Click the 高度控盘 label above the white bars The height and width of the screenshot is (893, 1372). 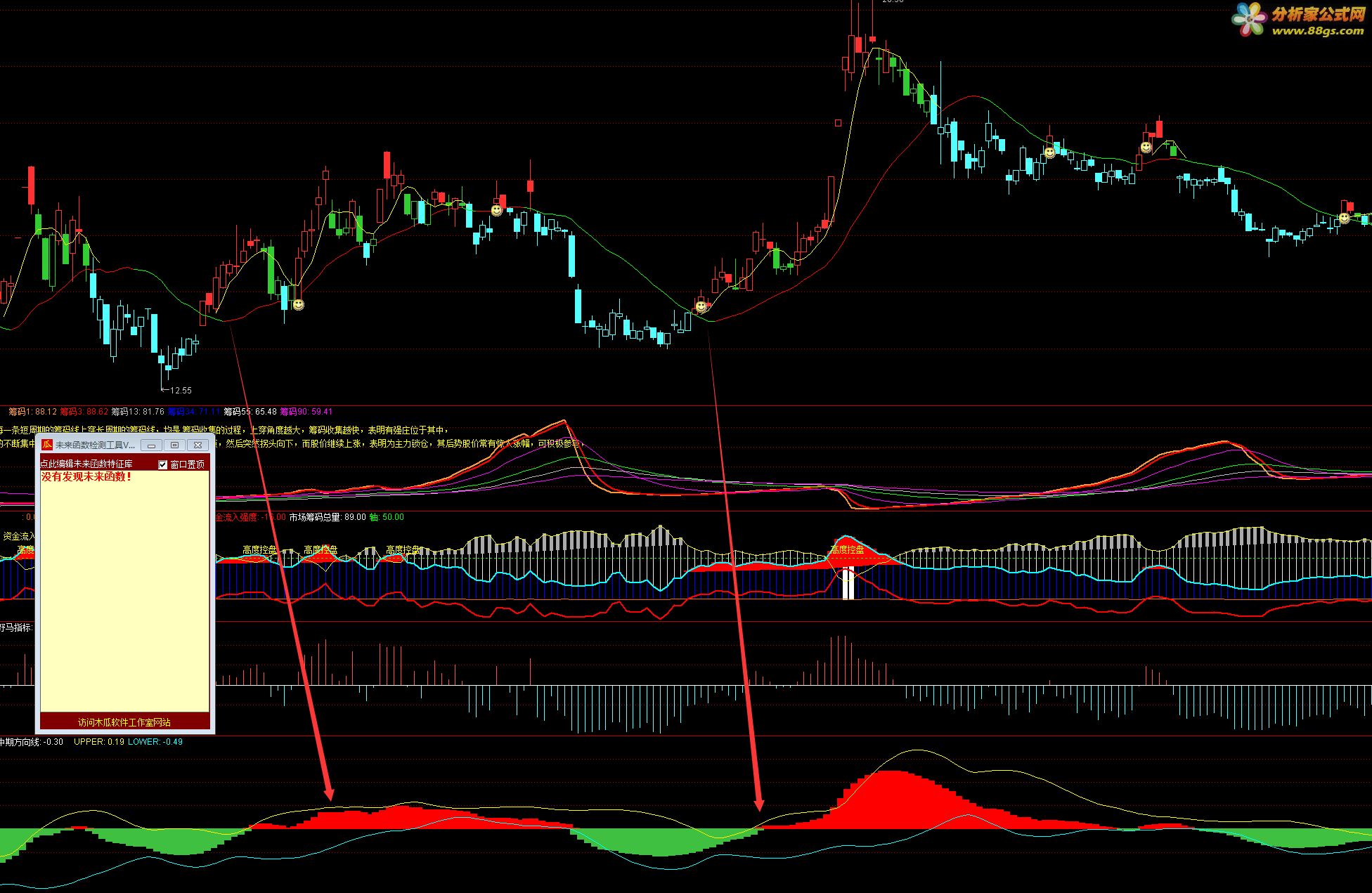tap(847, 549)
